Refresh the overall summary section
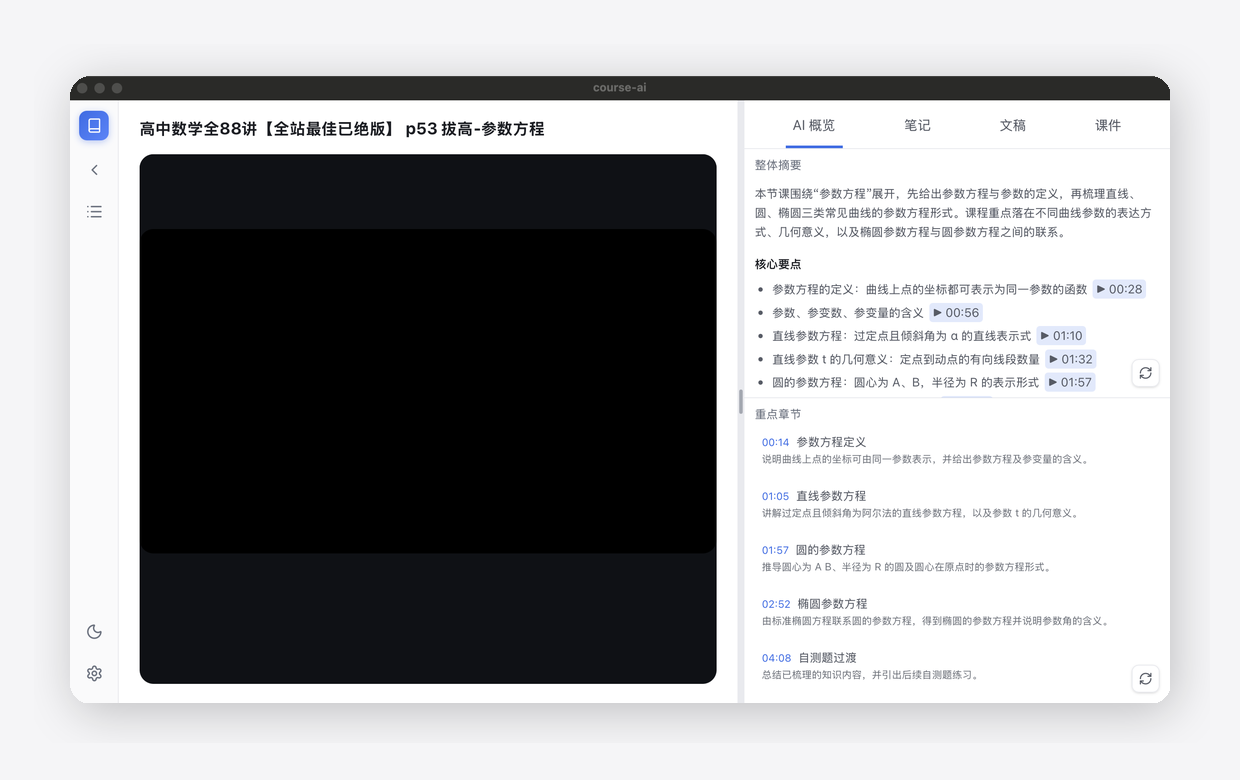Viewport: 1240px width, 780px height. click(1145, 373)
